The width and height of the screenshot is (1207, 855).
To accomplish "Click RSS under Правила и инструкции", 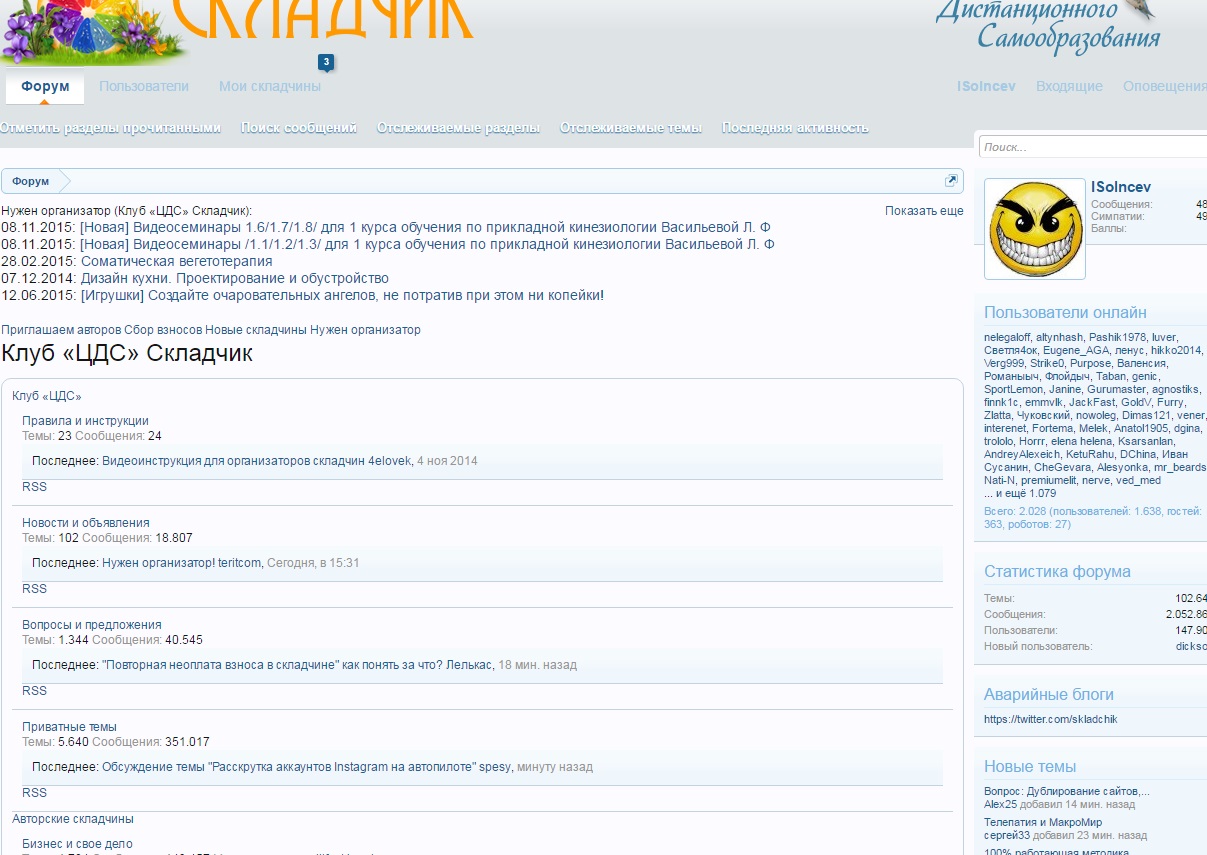I will (x=34, y=487).
